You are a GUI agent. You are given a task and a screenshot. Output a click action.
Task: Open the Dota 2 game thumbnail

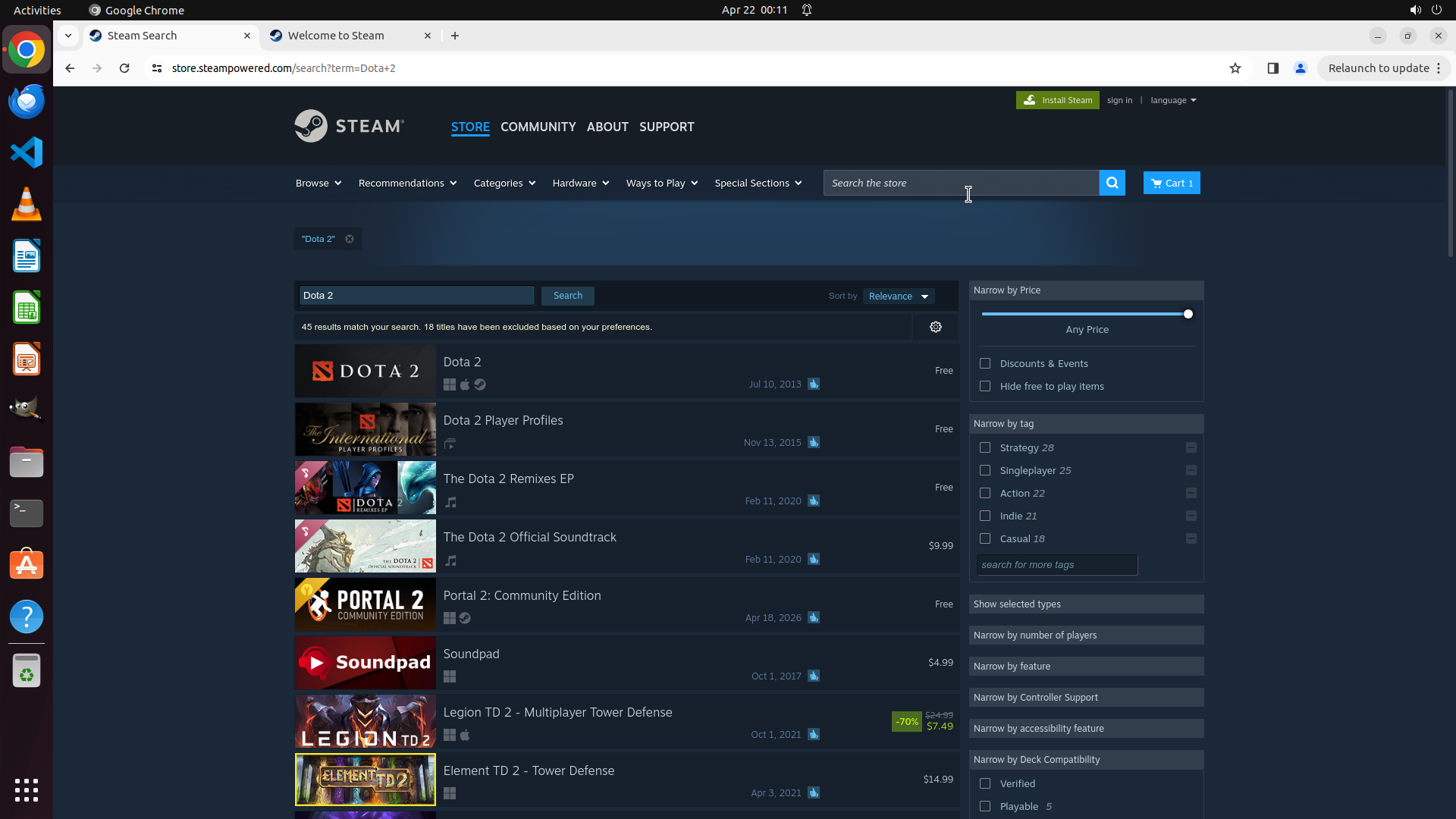365,371
